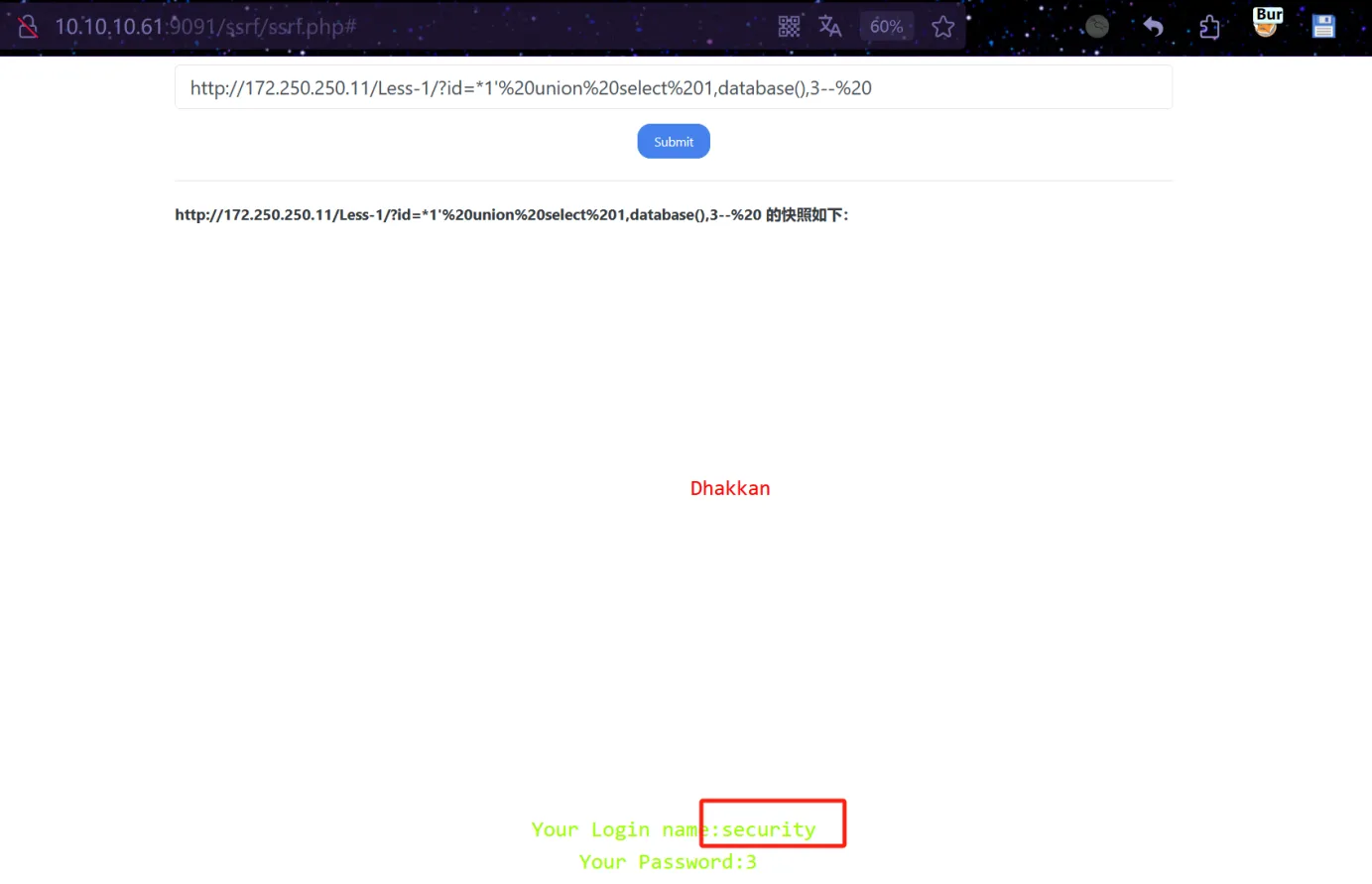
Task: Click the translate page icon
Action: pos(829,27)
